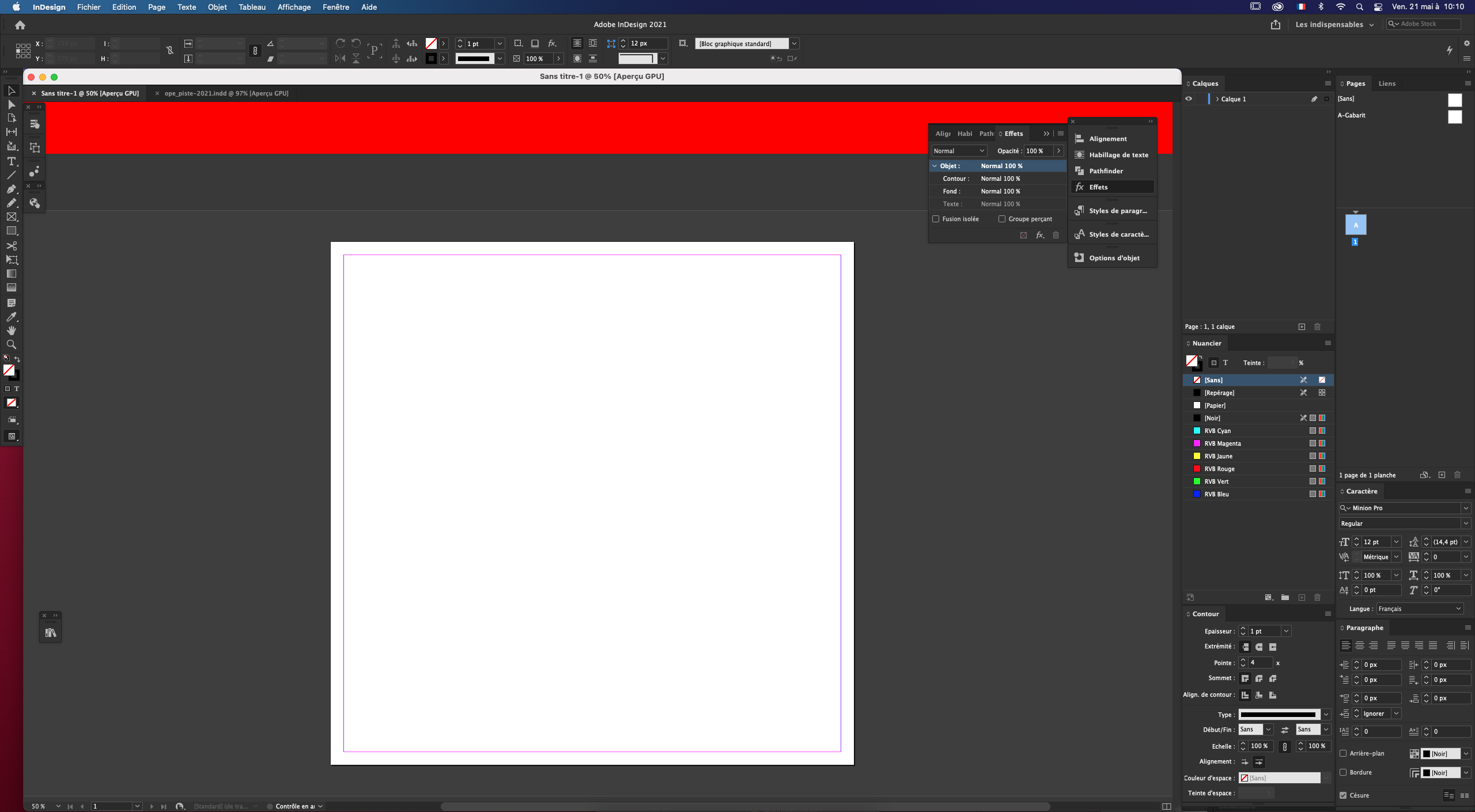Click Options d'objet in the context menu
This screenshot has height=812, width=1475.
coord(1114,257)
